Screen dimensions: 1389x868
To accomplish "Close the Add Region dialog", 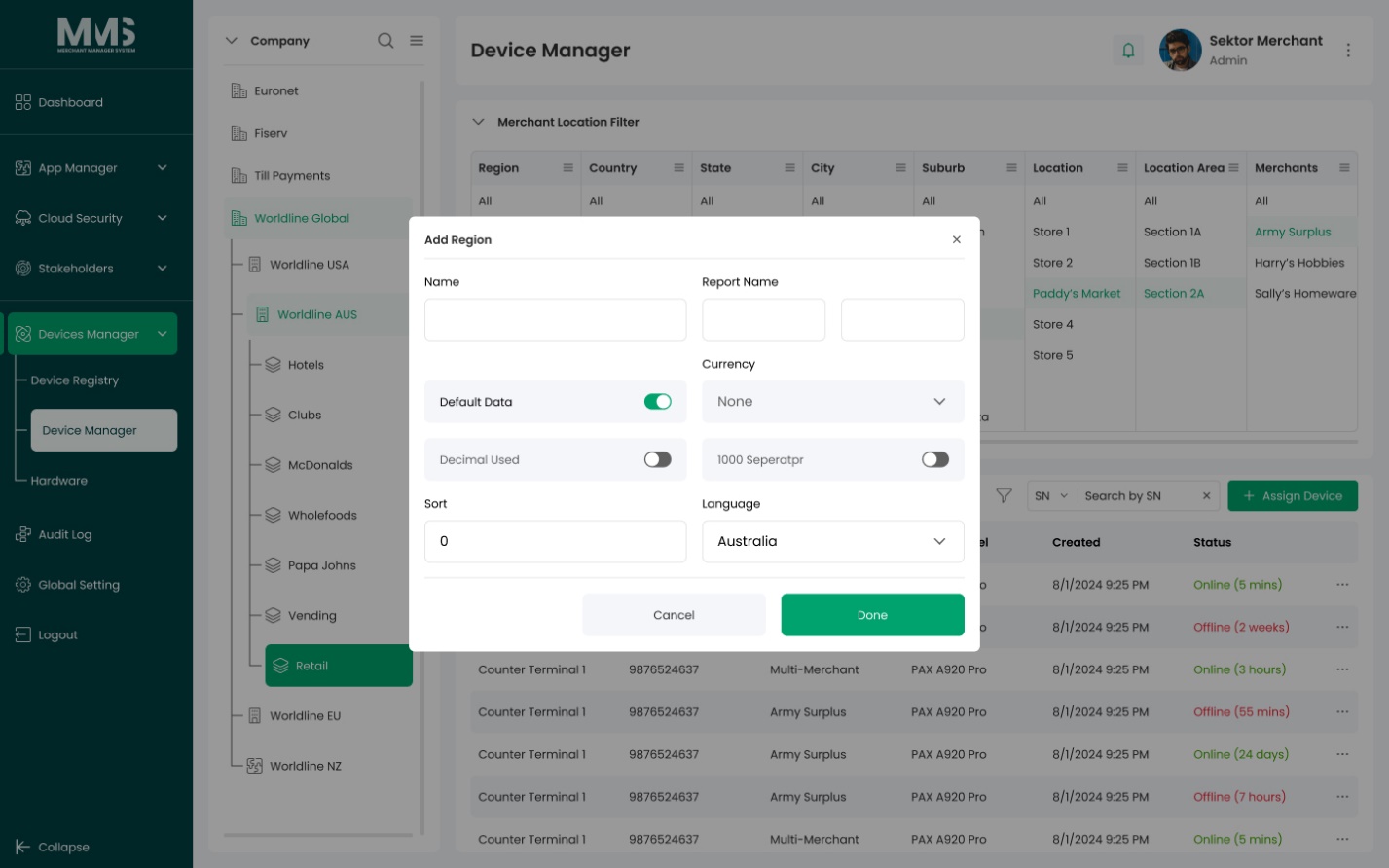I will coord(957,239).
